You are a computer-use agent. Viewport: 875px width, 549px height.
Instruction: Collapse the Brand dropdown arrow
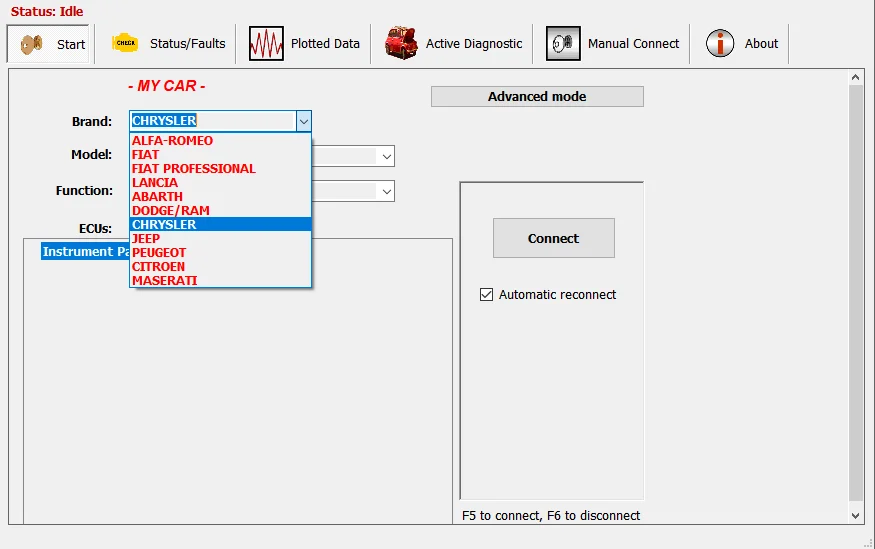[x=304, y=121]
